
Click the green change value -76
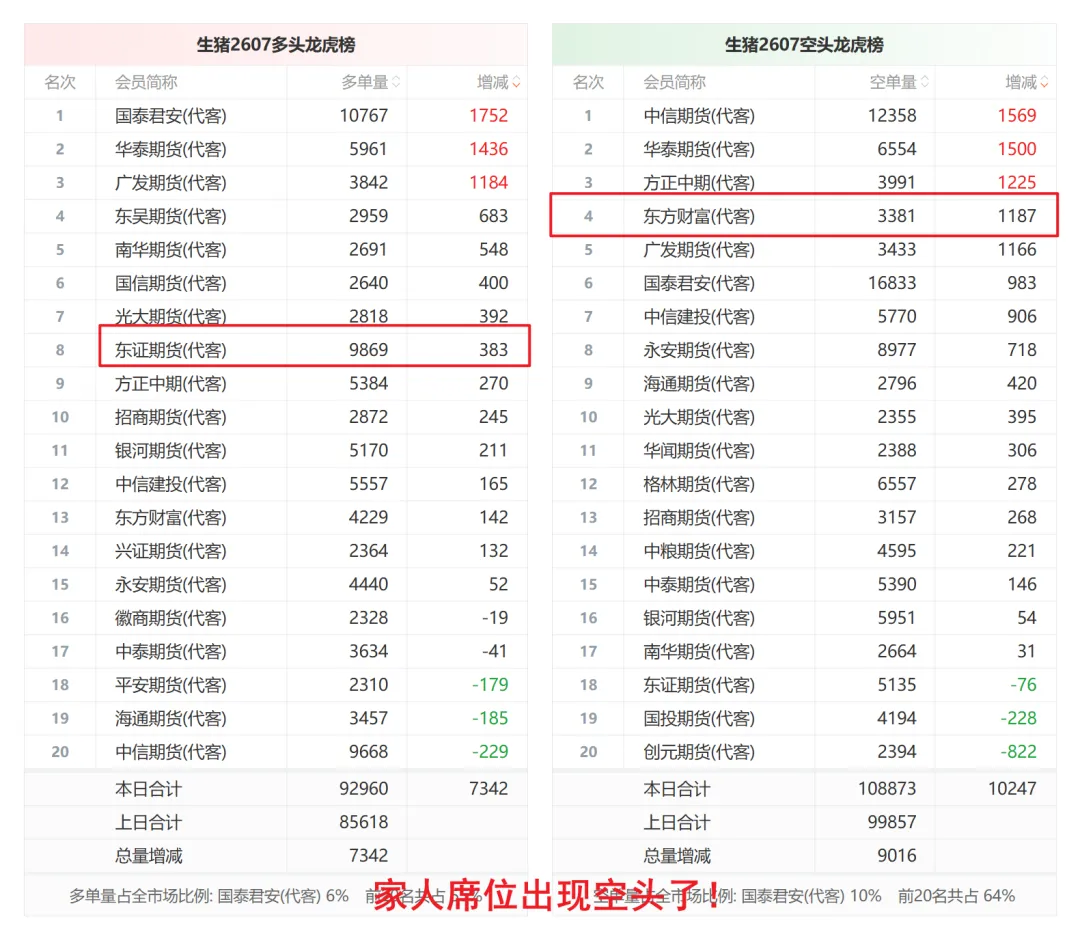tap(1024, 685)
